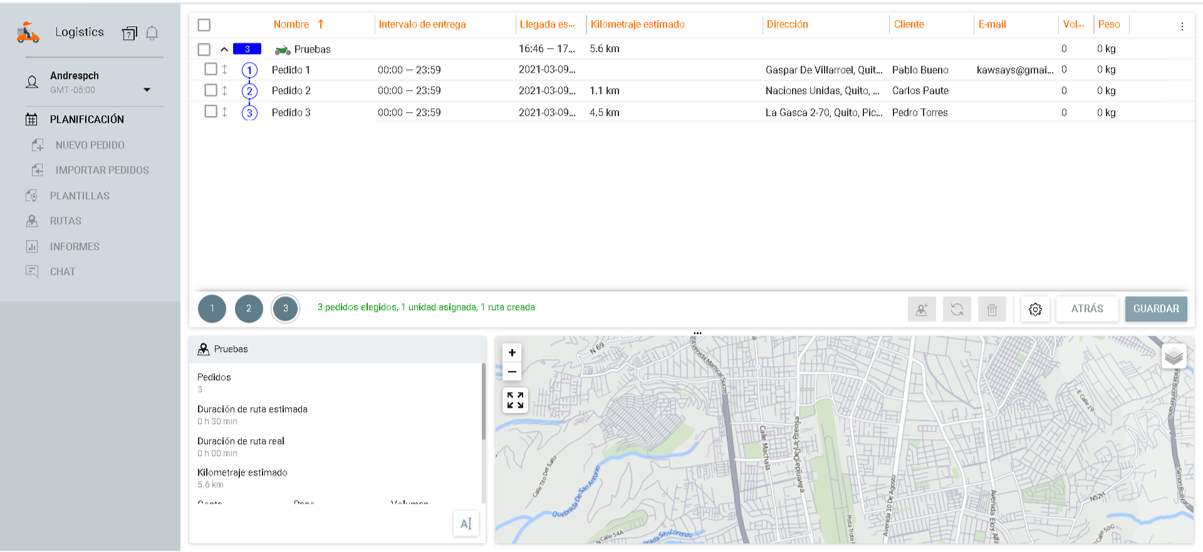Click the Intervalo de entrega column header
This screenshot has height=552, width=1203.
(422, 24)
